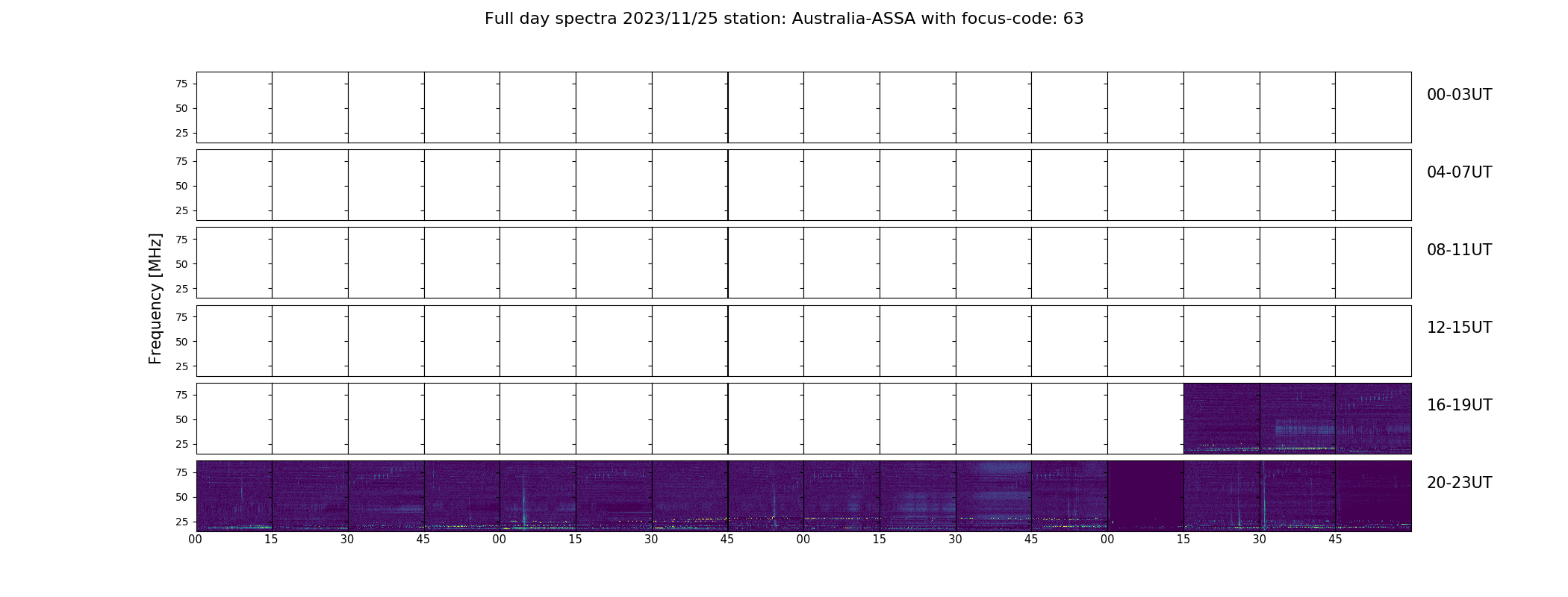Click the '12-15UT' row label

coord(1459,328)
